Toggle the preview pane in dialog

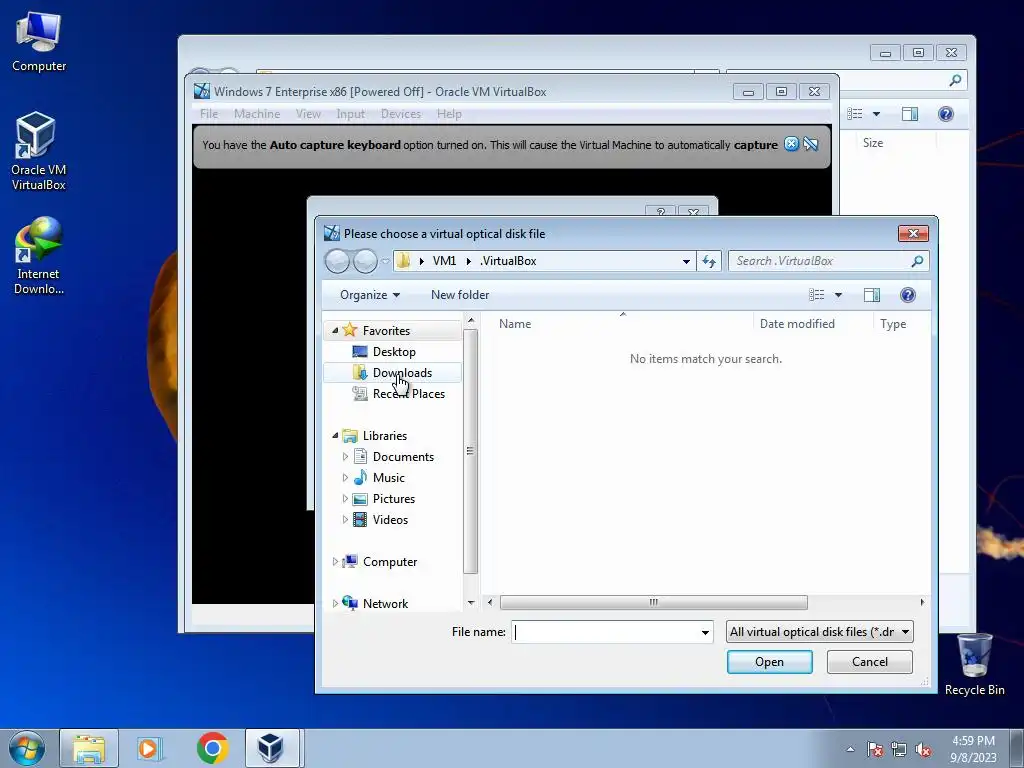tap(872, 295)
